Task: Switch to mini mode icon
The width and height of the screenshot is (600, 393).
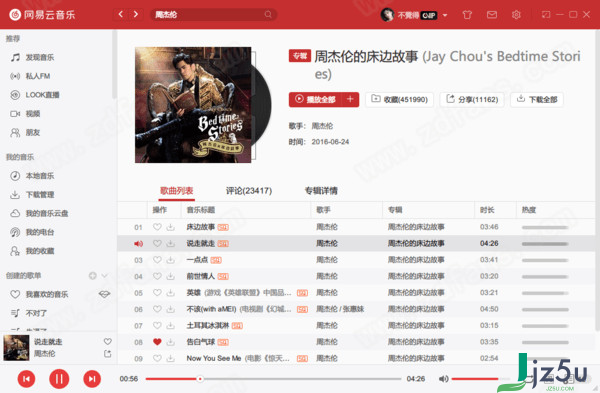Action: tap(546, 15)
